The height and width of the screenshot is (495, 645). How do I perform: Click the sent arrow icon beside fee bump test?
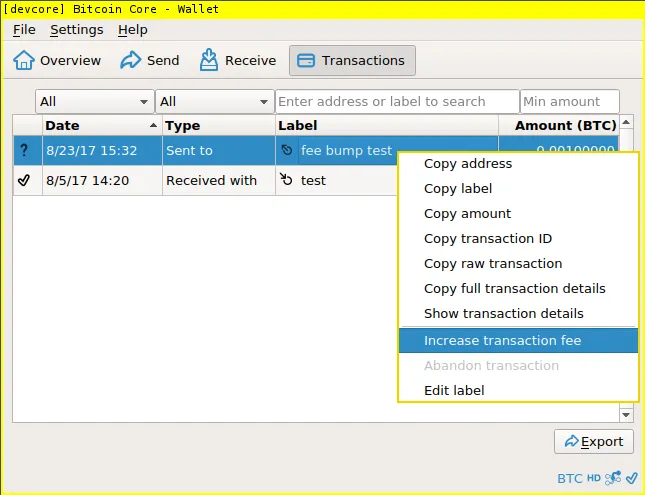287,150
